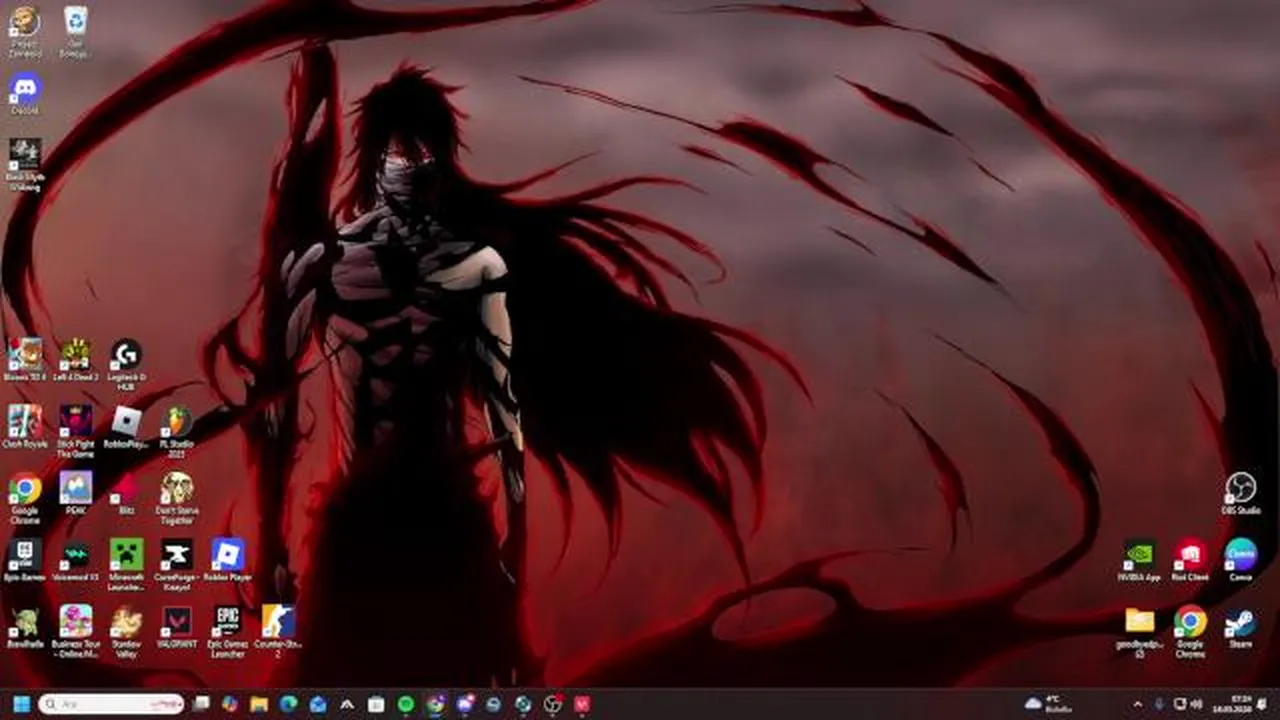Screen dimensions: 1280x720
Task: Open Microsoft Edge from the taskbar
Action: pyautogui.click(x=288, y=704)
